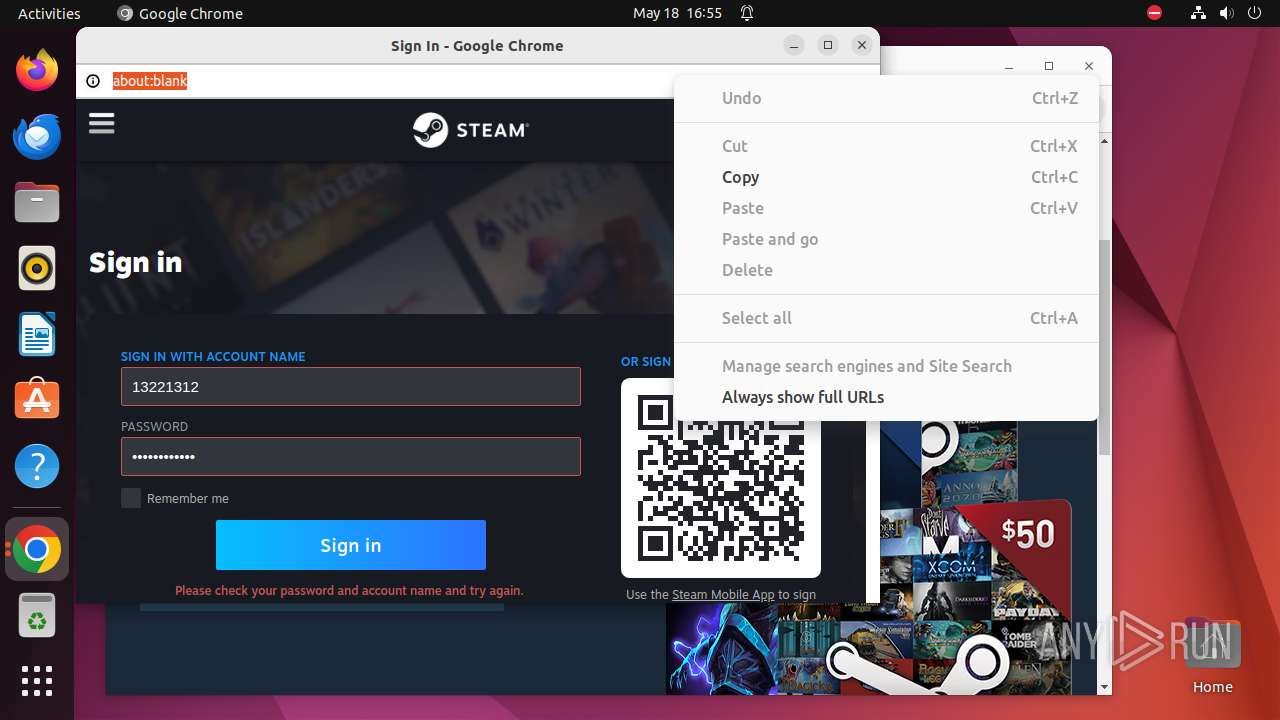This screenshot has height=720, width=1280.
Task: Maximize the background Chrome window
Action: click(x=1049, y=66)
